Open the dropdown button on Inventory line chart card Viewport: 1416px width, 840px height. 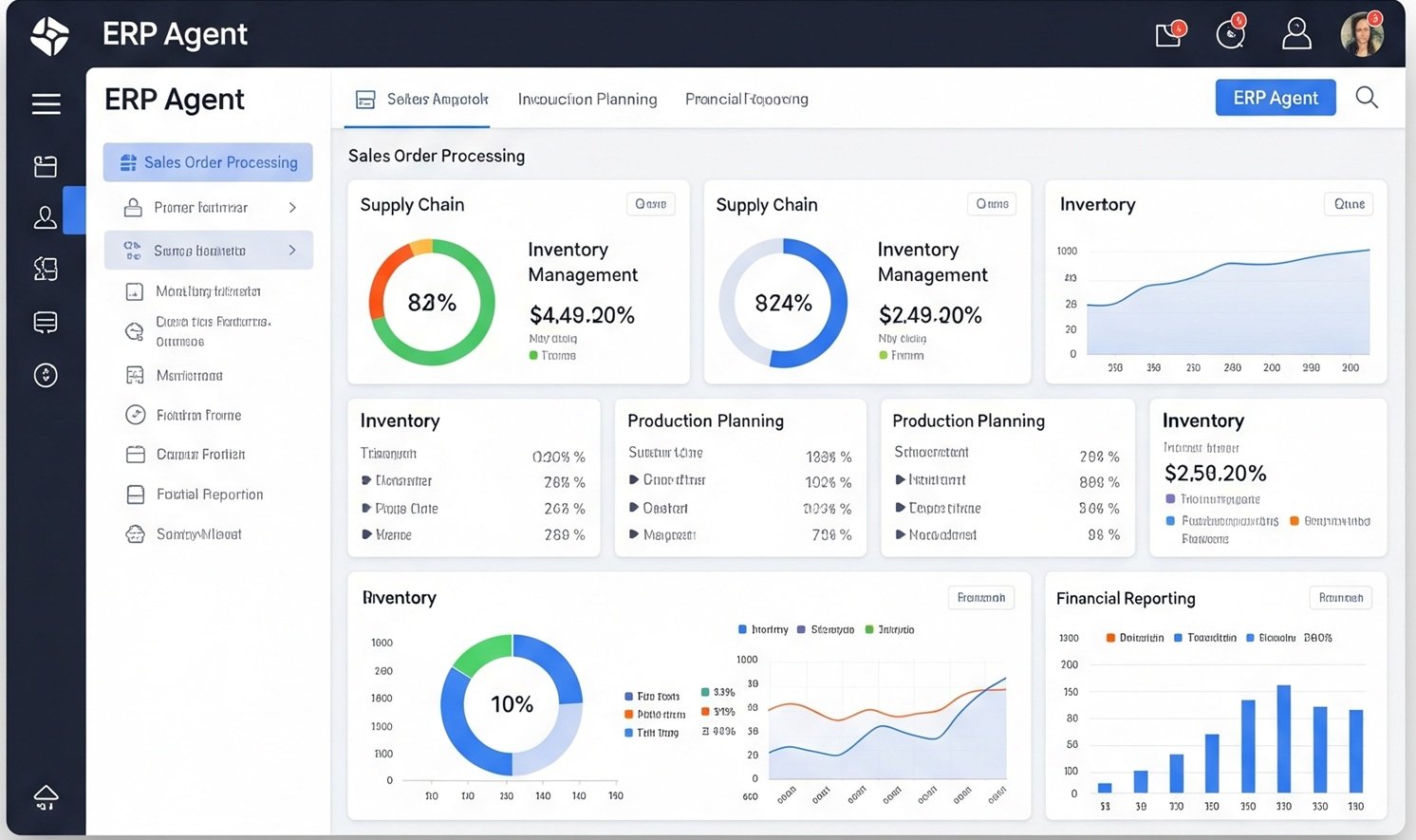1348,204
